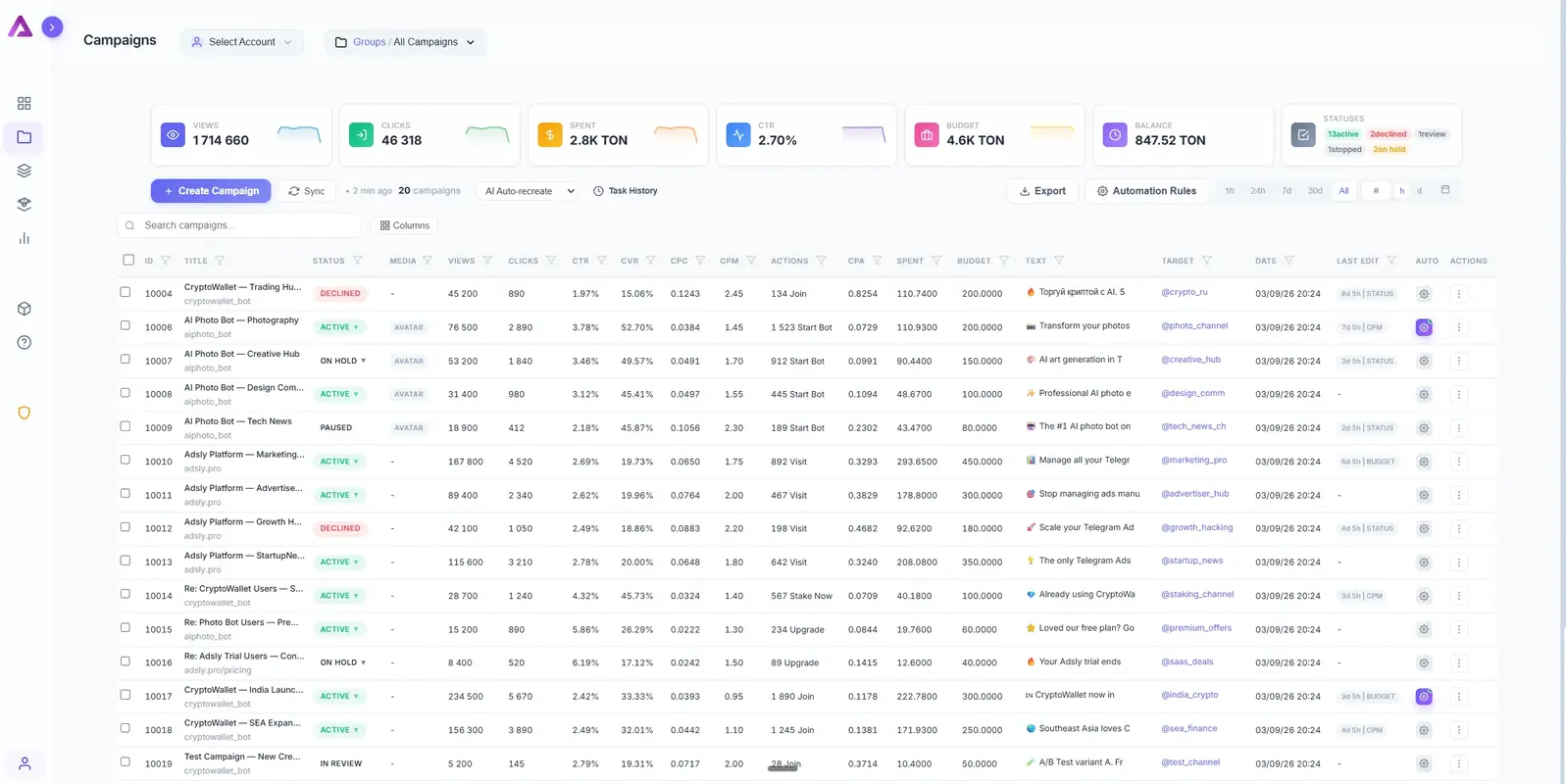Select the checkbox for campaign 10008

125,393
